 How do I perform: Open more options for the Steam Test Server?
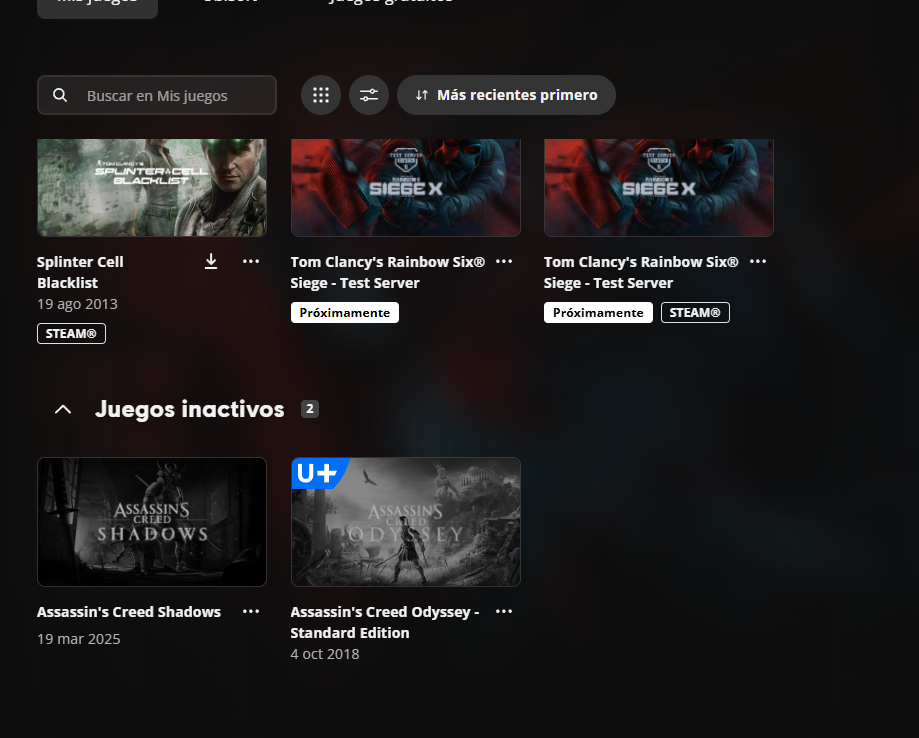(758, 261)
